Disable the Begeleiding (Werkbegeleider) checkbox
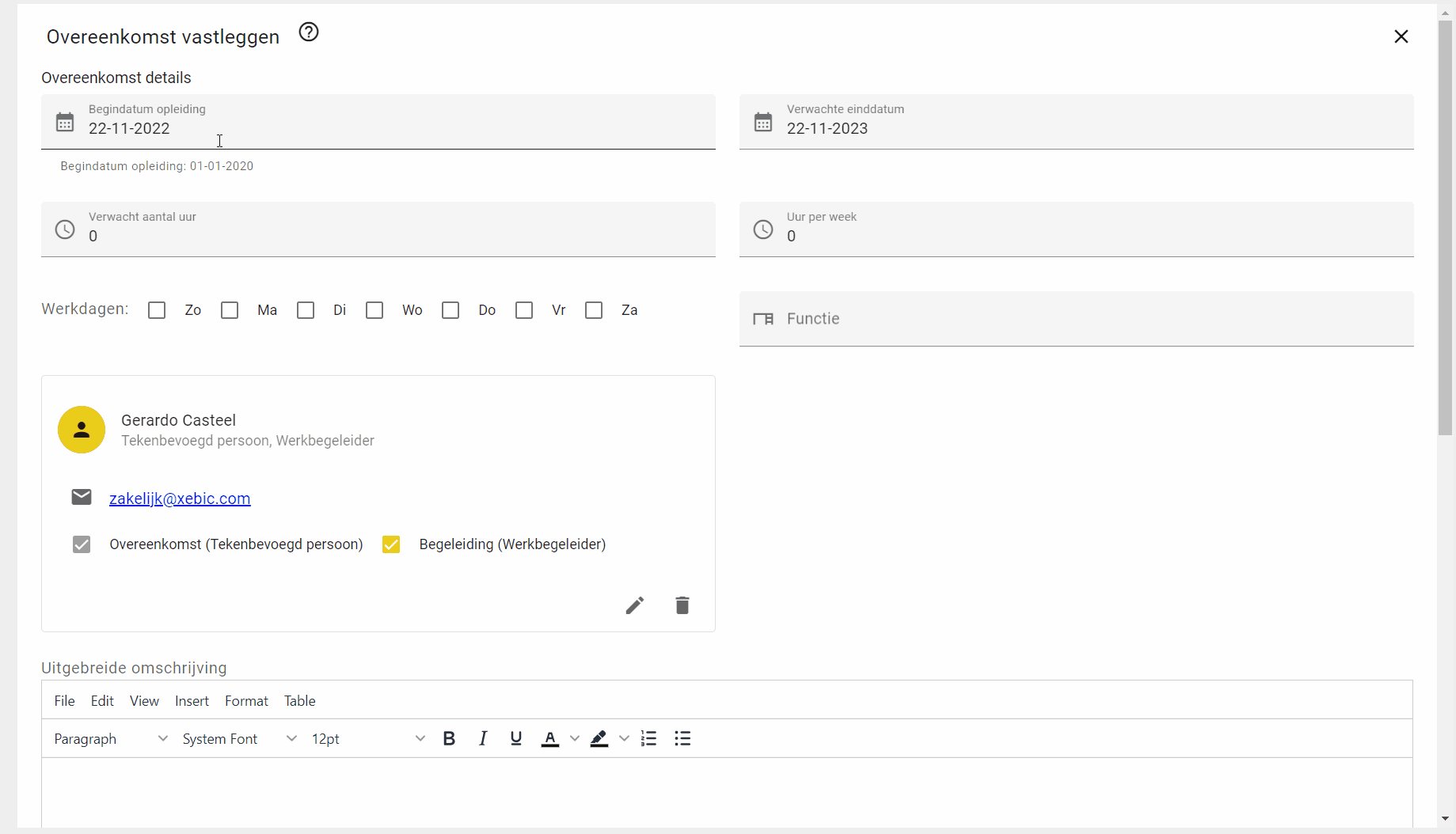 tap(391, 544)
